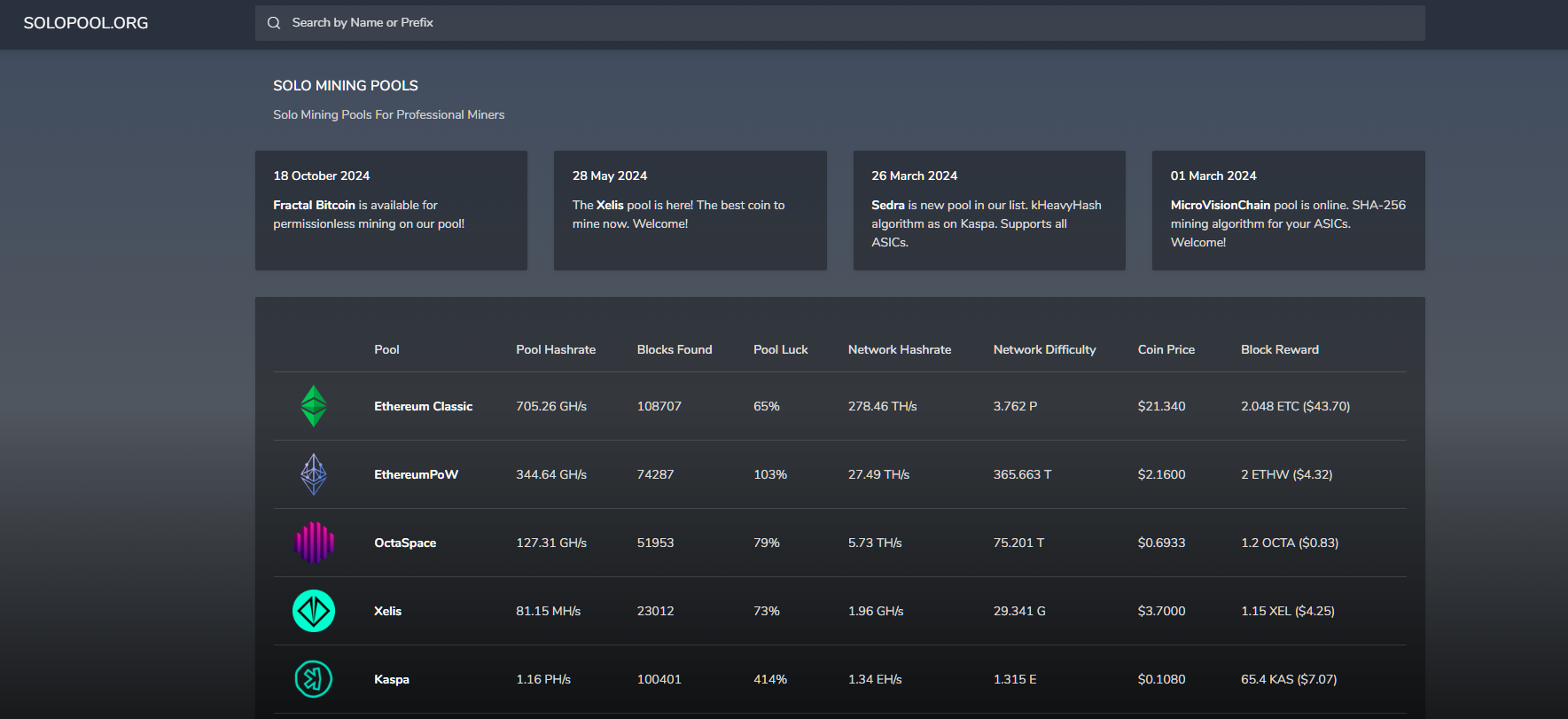Viewport: 1568px width, 719px height.
Task: Click Kaspa pool luck 414%
Action: click(770, 679)
